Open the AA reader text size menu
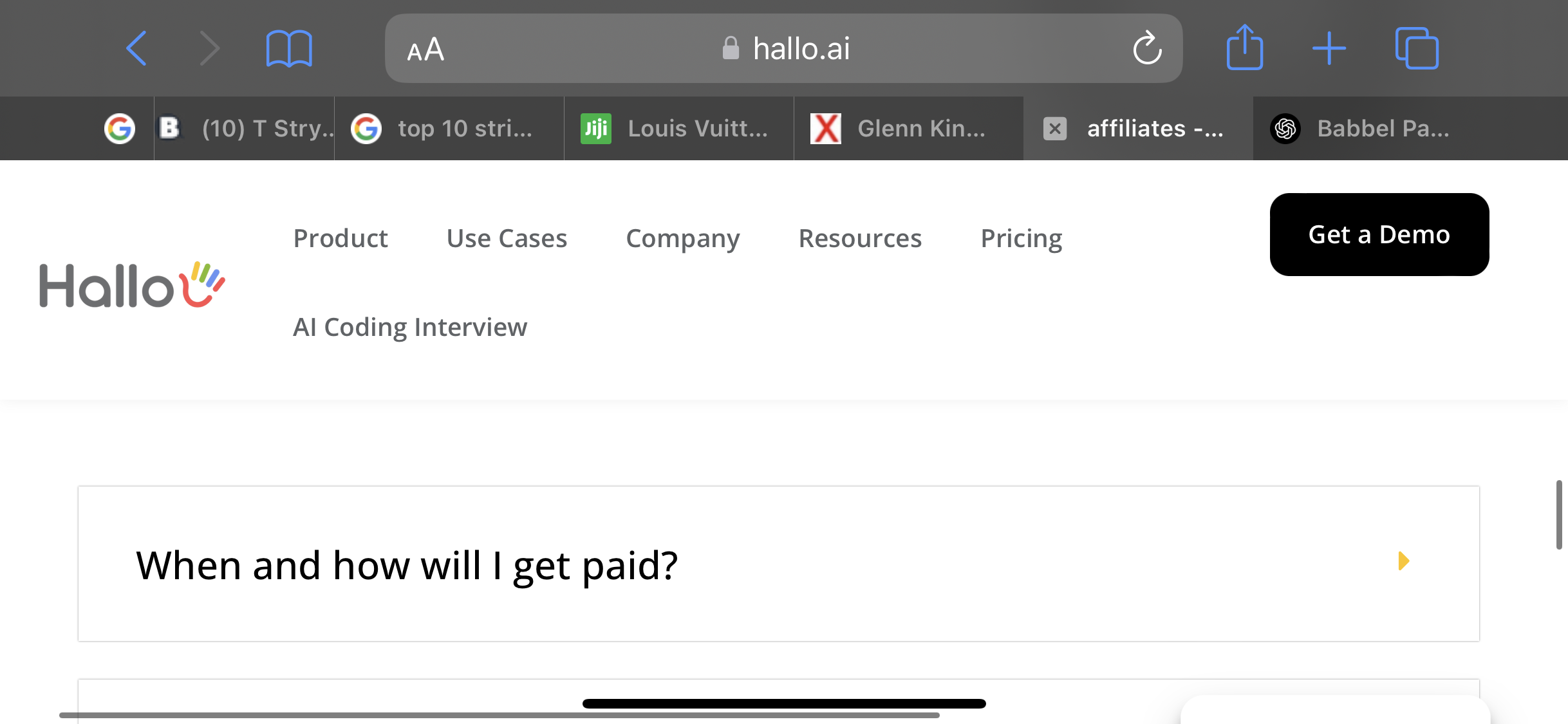The image size is (1568, 724). pos(425,50)
